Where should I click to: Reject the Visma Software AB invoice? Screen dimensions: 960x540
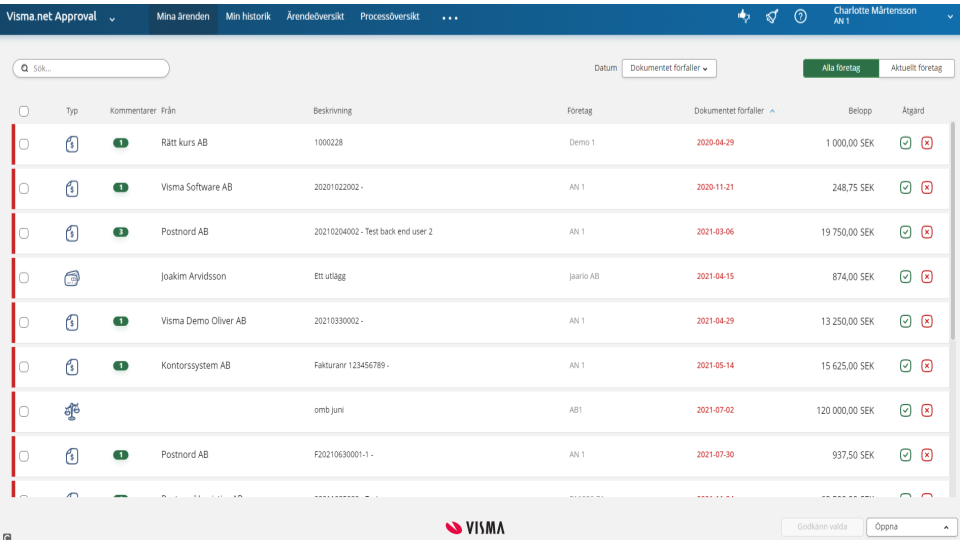[927, 187]
